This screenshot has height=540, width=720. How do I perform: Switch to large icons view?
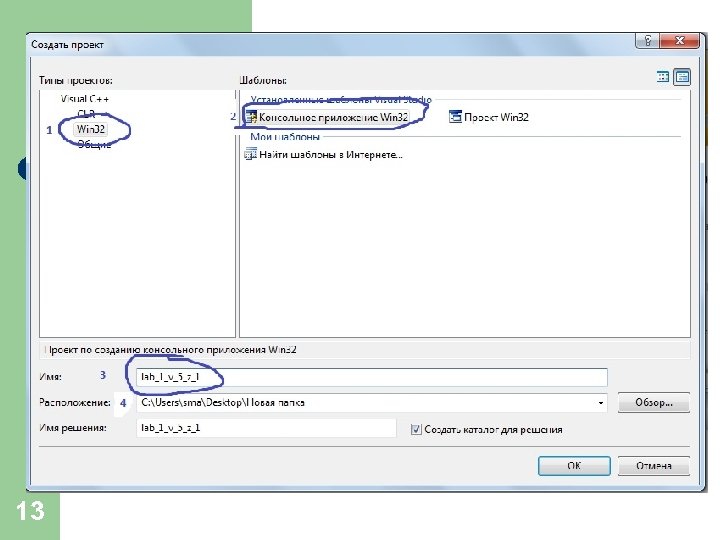click(663, 77)
